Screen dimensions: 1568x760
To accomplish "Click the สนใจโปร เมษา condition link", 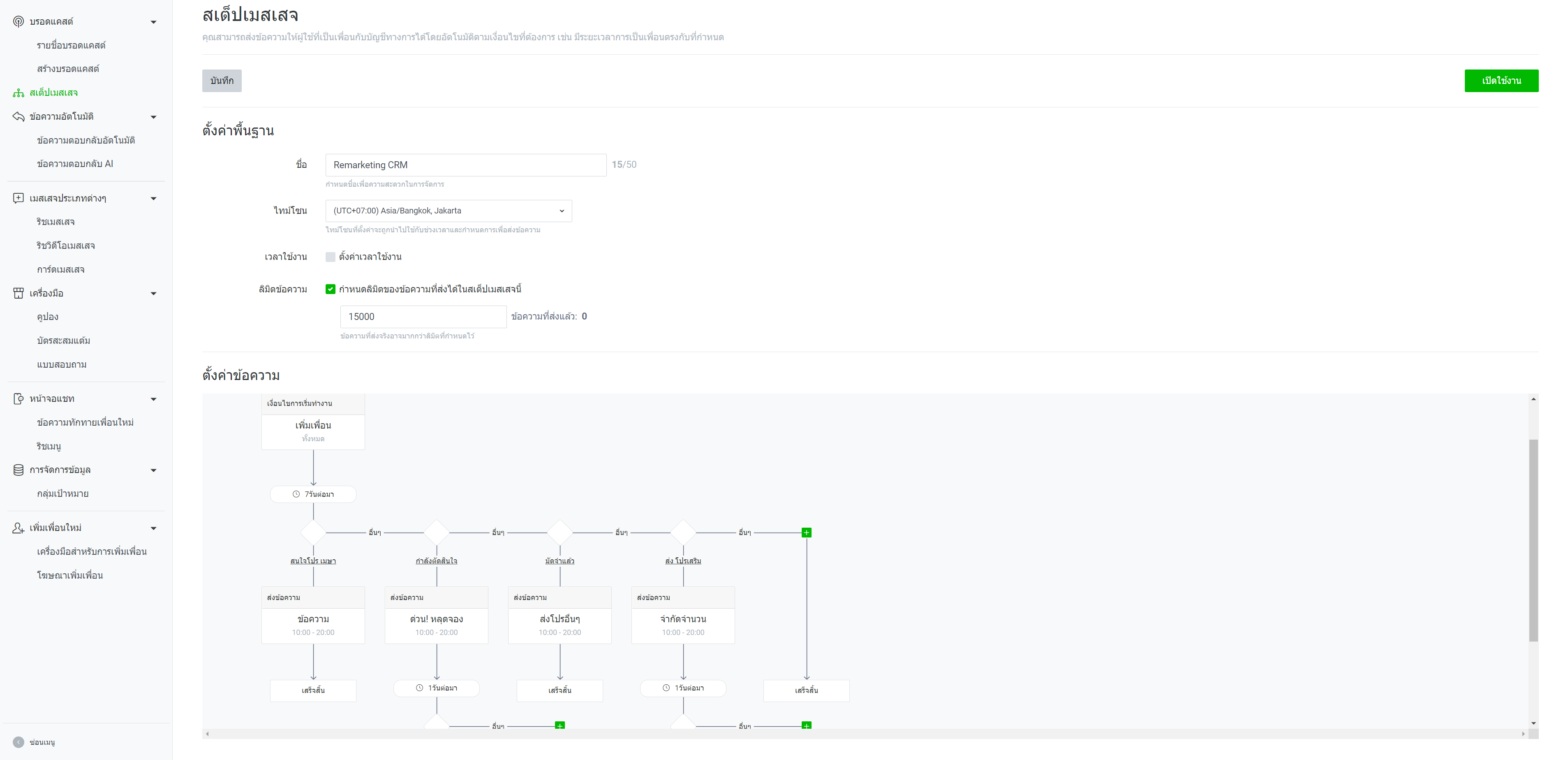I will click(313, 561).
